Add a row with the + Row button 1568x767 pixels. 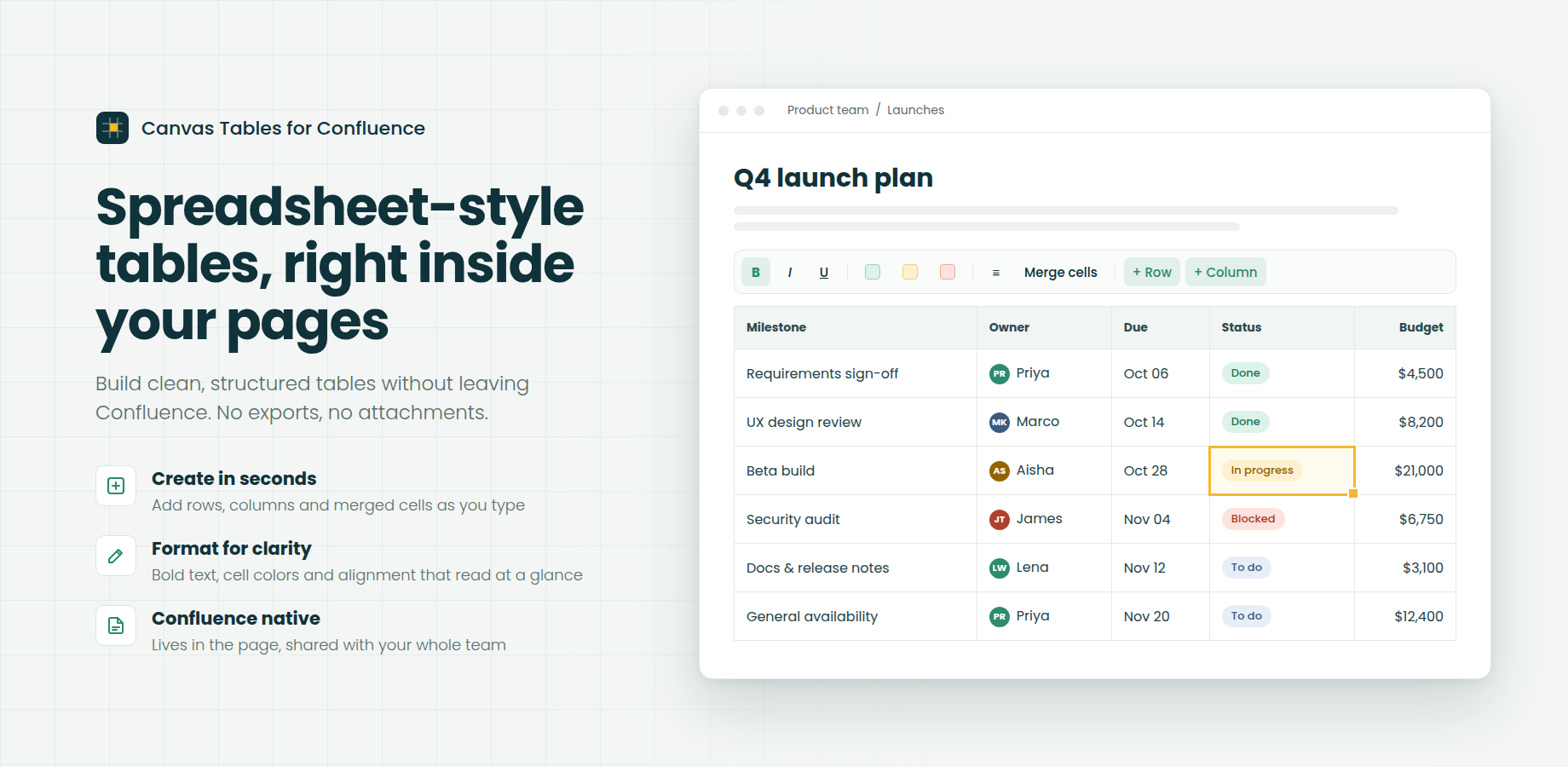pyautogui.click(x=1152, y=272)
